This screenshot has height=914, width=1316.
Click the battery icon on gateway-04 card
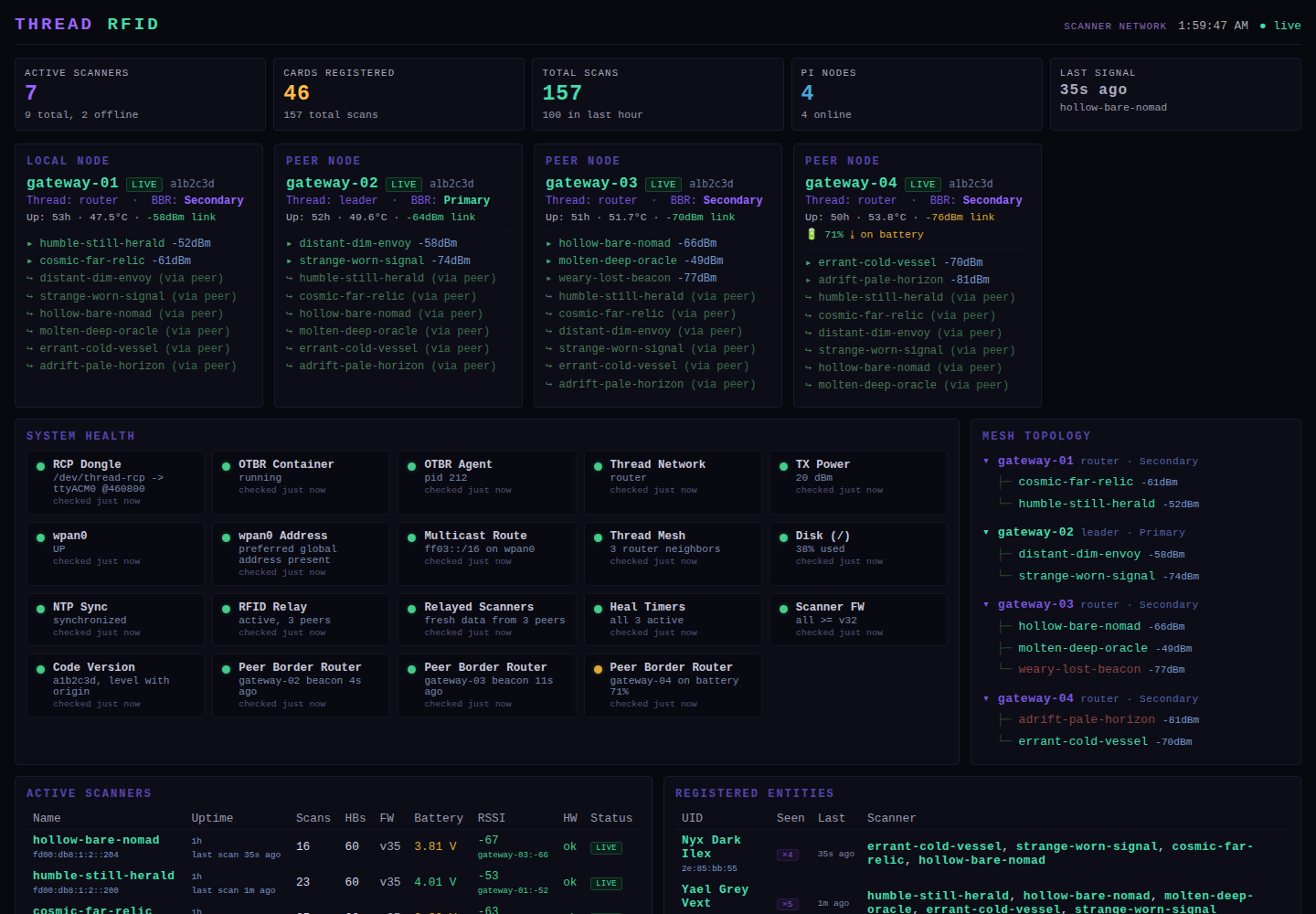pyautogui.click(x=811, y=235)
